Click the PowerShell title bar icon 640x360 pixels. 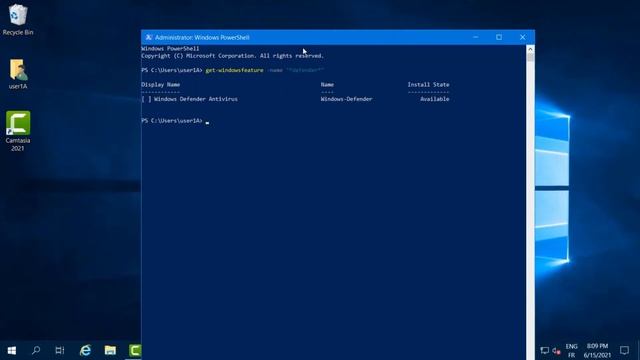coord(149,37)
